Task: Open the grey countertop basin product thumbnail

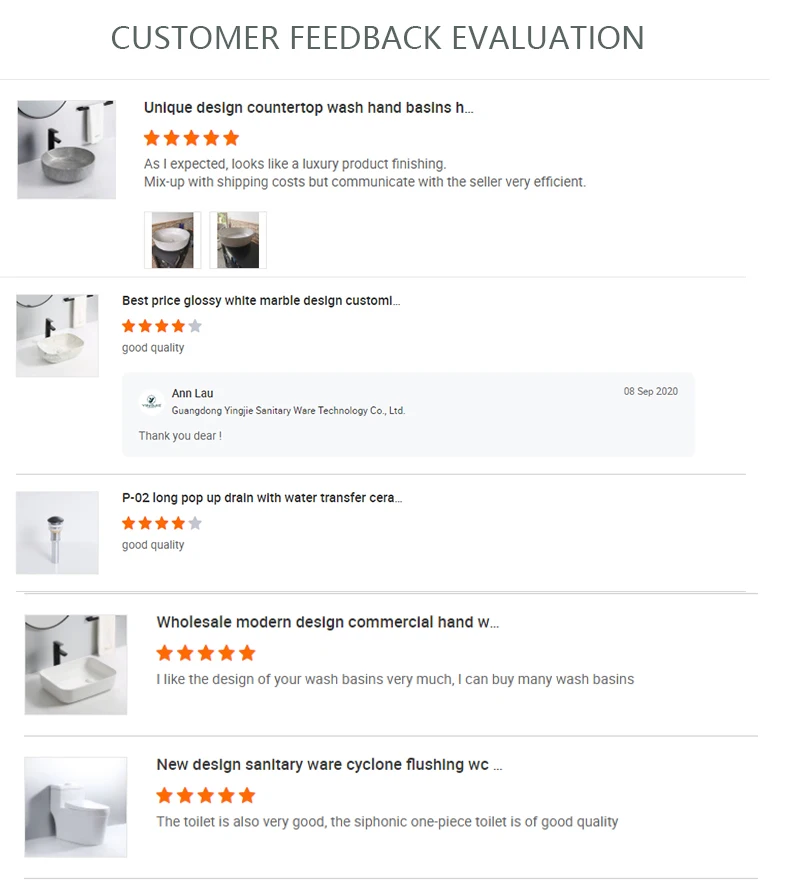Action: coord(66,149)
